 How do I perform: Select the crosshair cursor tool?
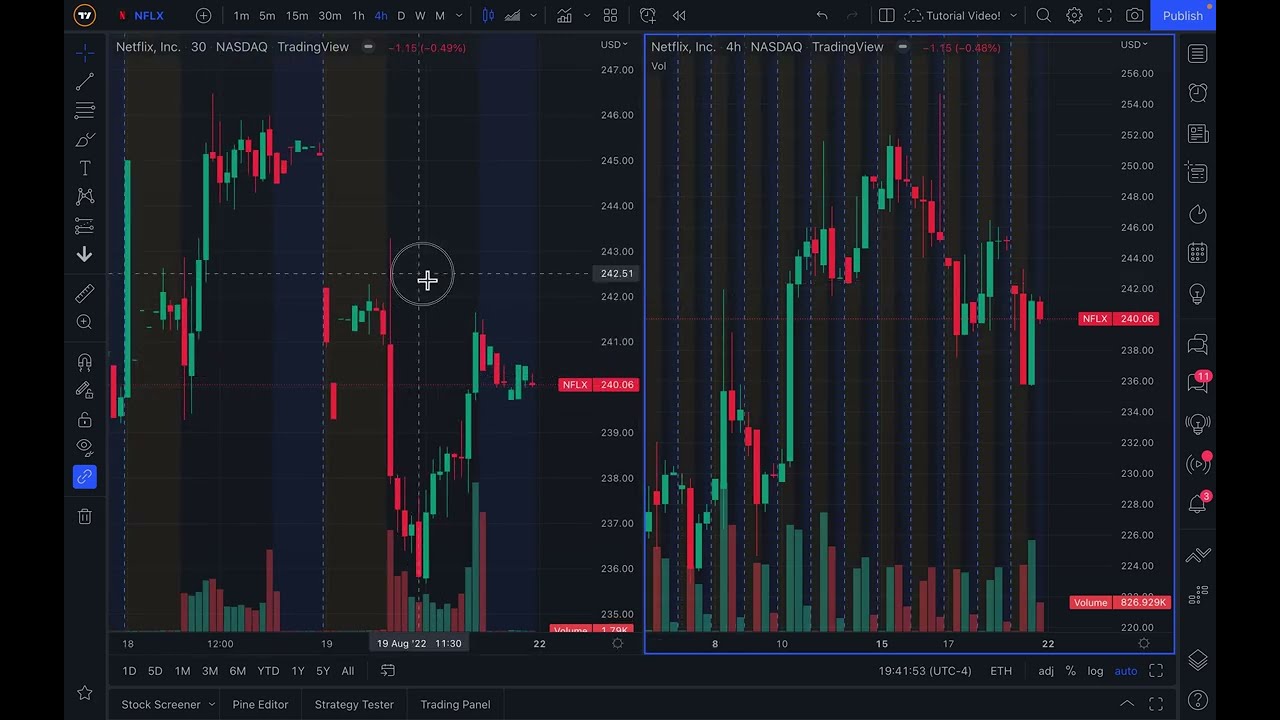(x=85, y=51)
